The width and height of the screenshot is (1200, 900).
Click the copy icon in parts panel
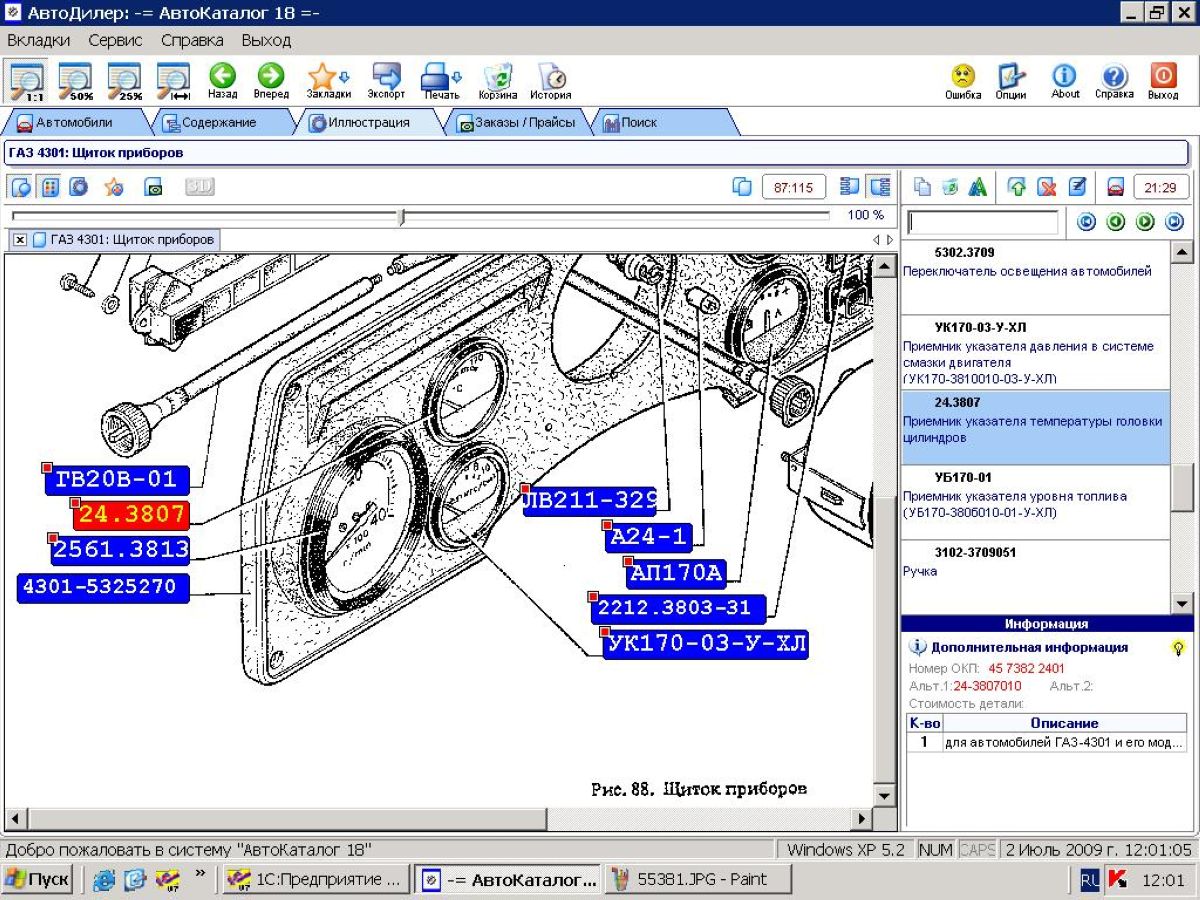pos(922,187)
